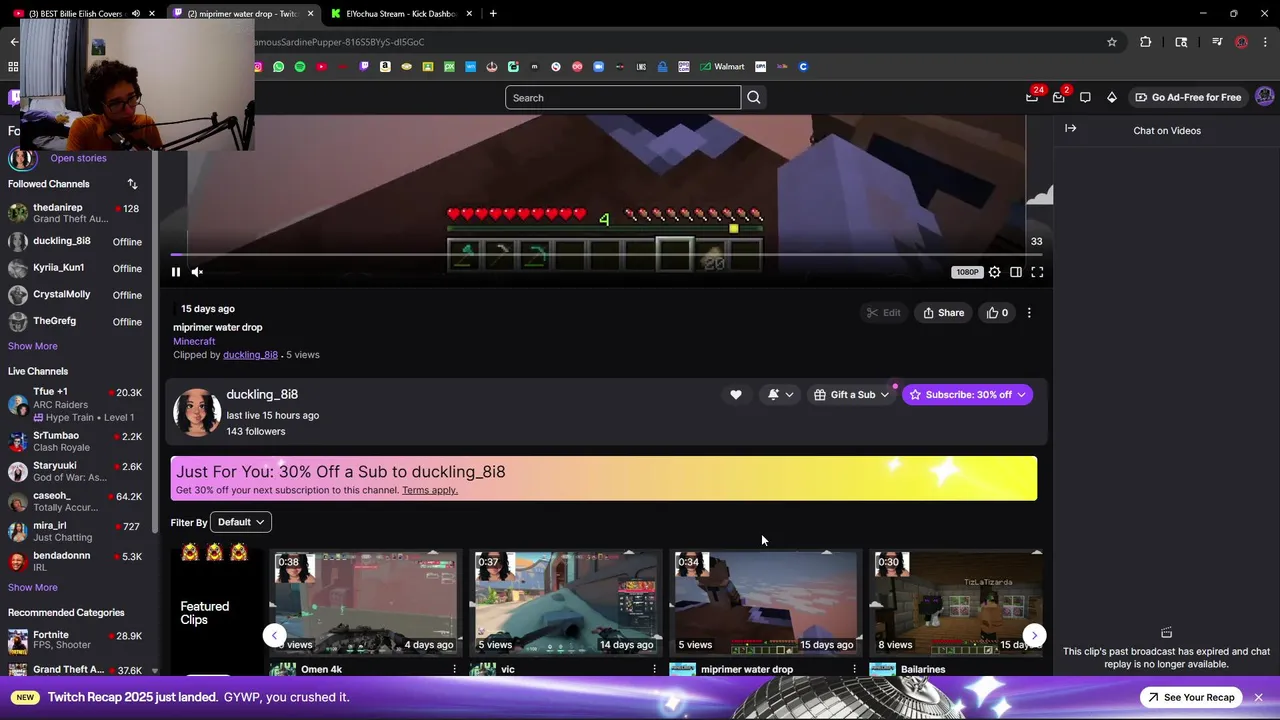Open options for miprimer water drop clip card
This screenshot has height=720, width=1280.
tap(854, 669)
